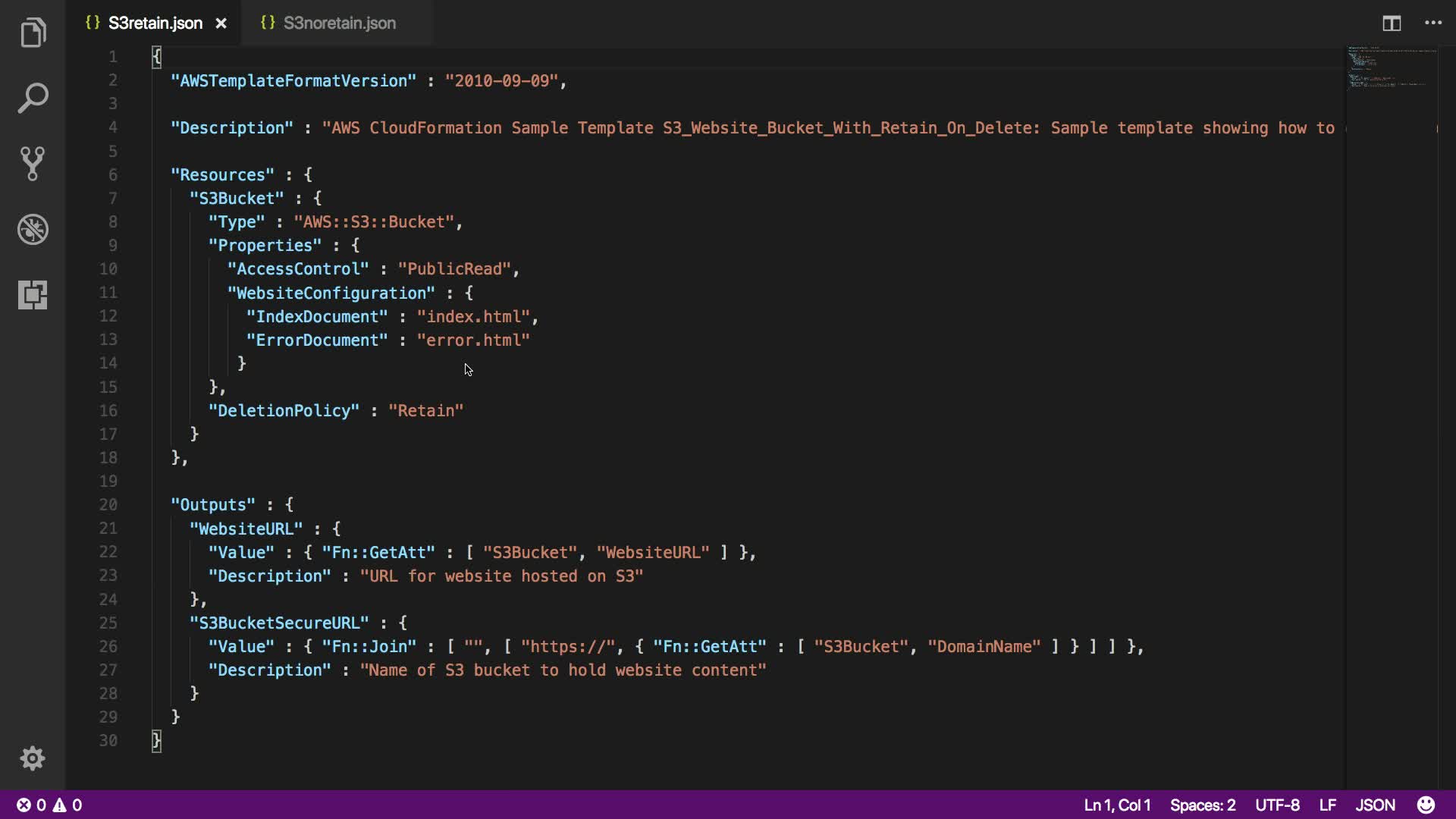Open the More Actions ellipsis menu

click(x=1432, y=23)
